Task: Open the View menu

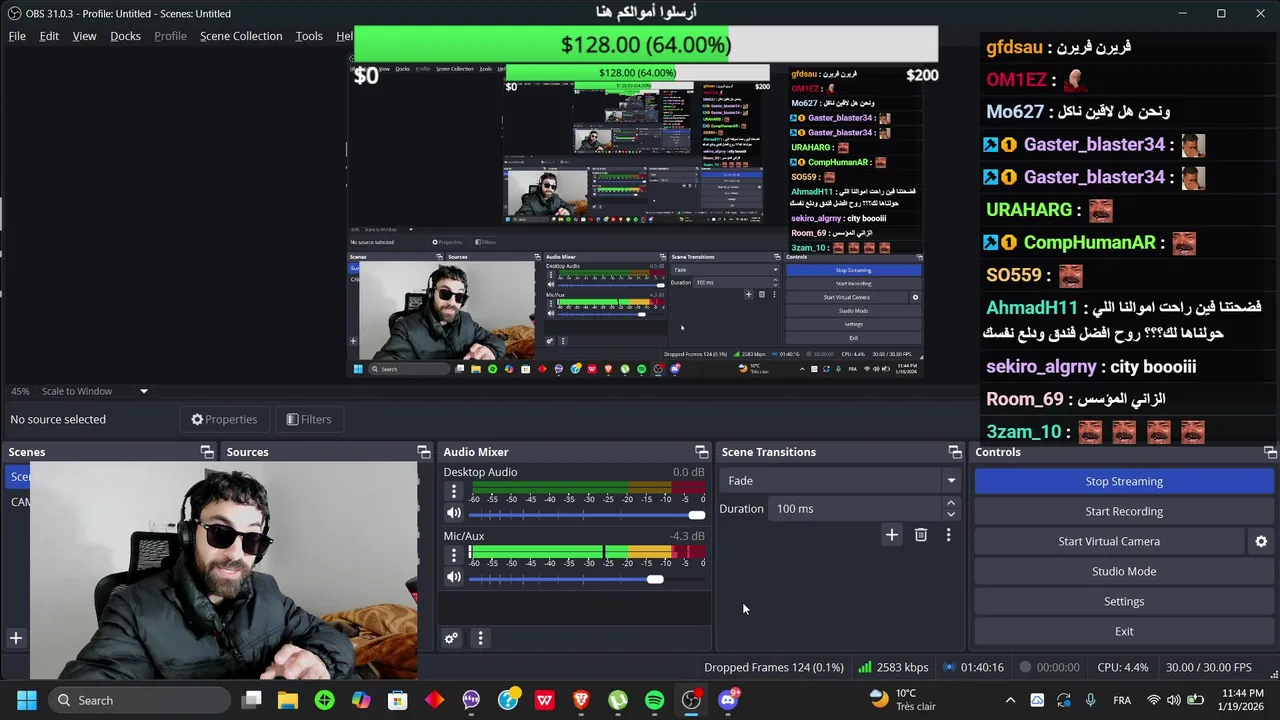Action: tap(84, 36)
